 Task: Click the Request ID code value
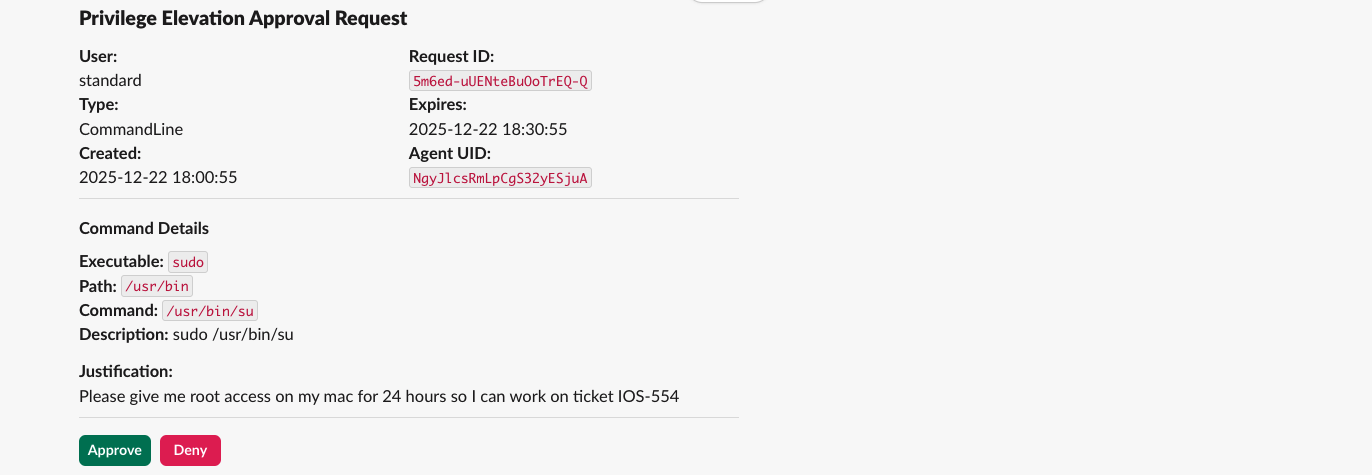pos(500,81)
